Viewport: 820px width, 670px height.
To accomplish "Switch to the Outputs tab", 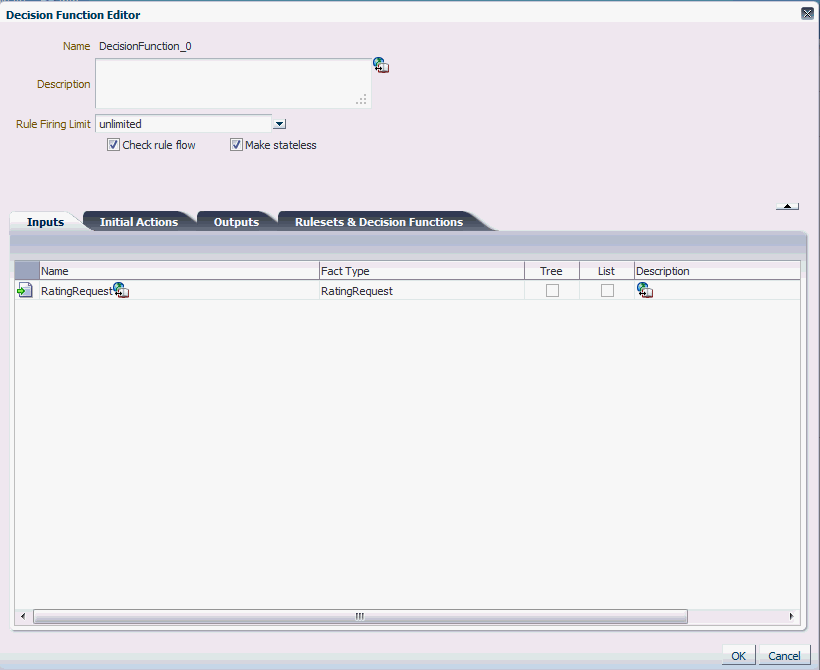I will pos(236,222).
